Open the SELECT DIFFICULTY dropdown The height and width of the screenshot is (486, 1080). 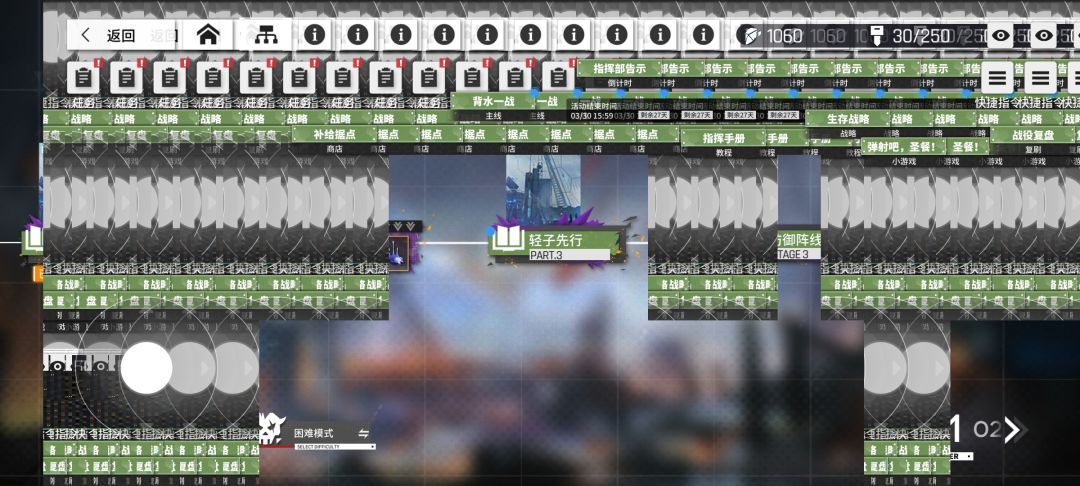click(x=335, y=447)
